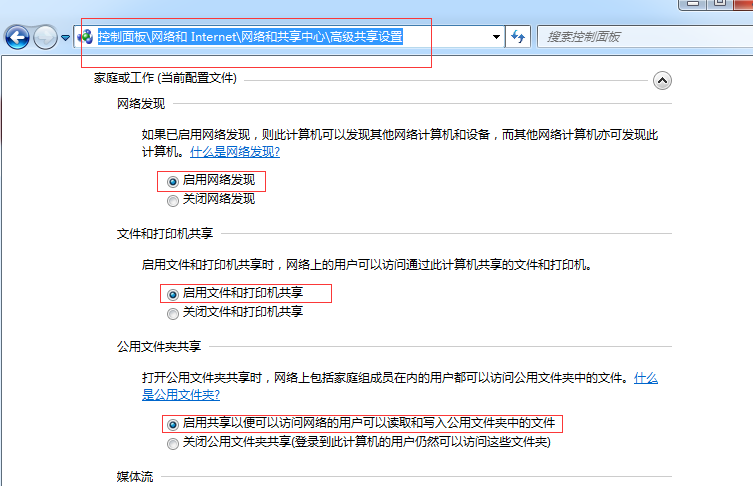Select 关闭公用文件夹共享 radio button
Screen dimensions: 753x486
click(x=172, y=444)
